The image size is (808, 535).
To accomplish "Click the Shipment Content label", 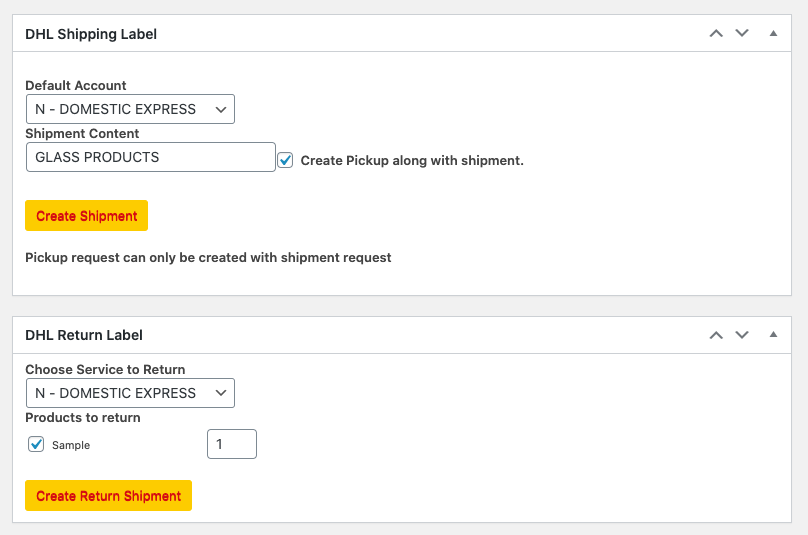I will point(82,133).
